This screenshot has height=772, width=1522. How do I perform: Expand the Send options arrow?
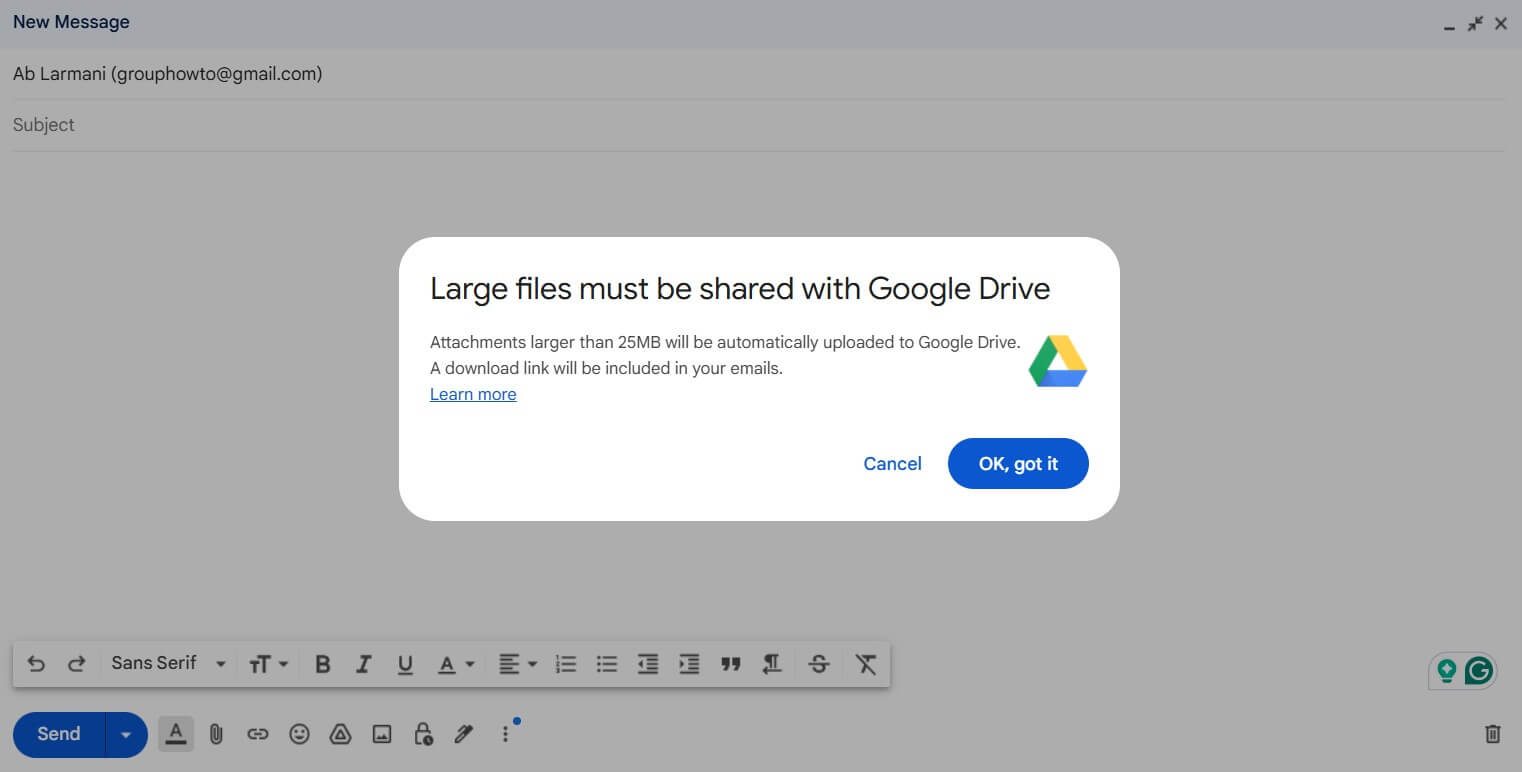click(x=126, y=733)
